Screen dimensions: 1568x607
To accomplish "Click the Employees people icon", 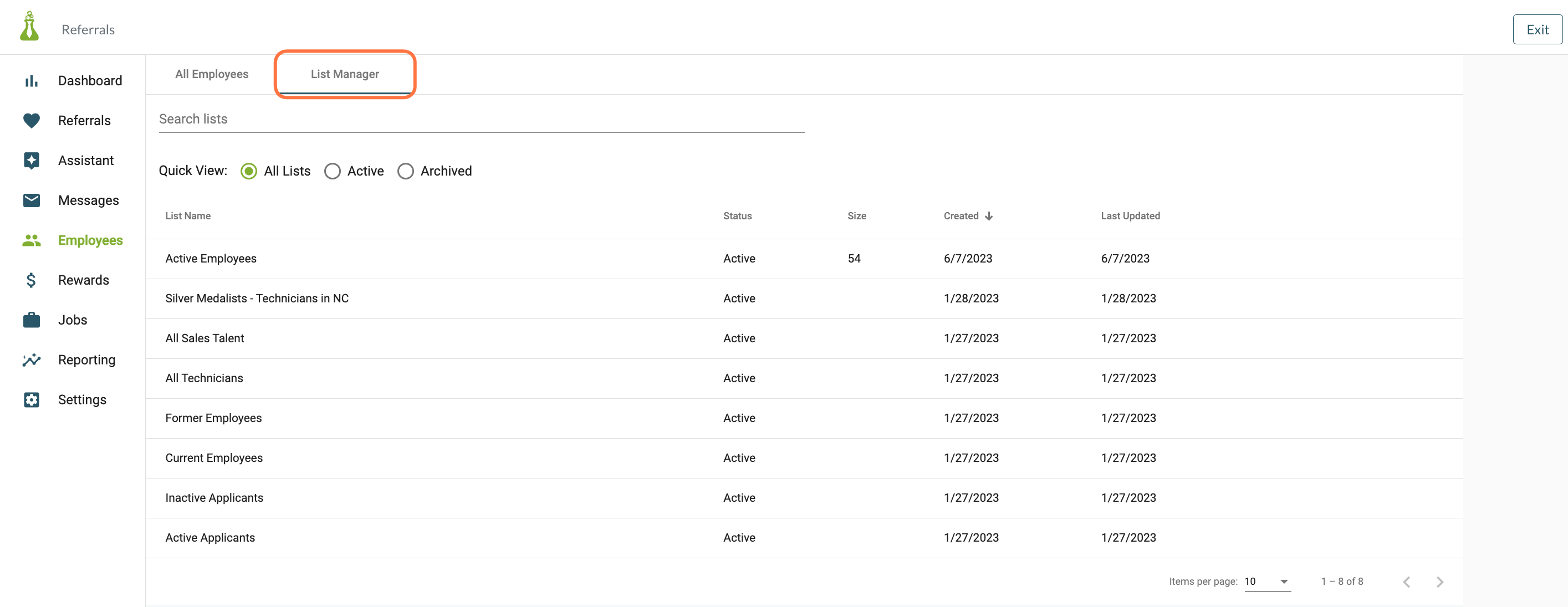I will 31,240.
